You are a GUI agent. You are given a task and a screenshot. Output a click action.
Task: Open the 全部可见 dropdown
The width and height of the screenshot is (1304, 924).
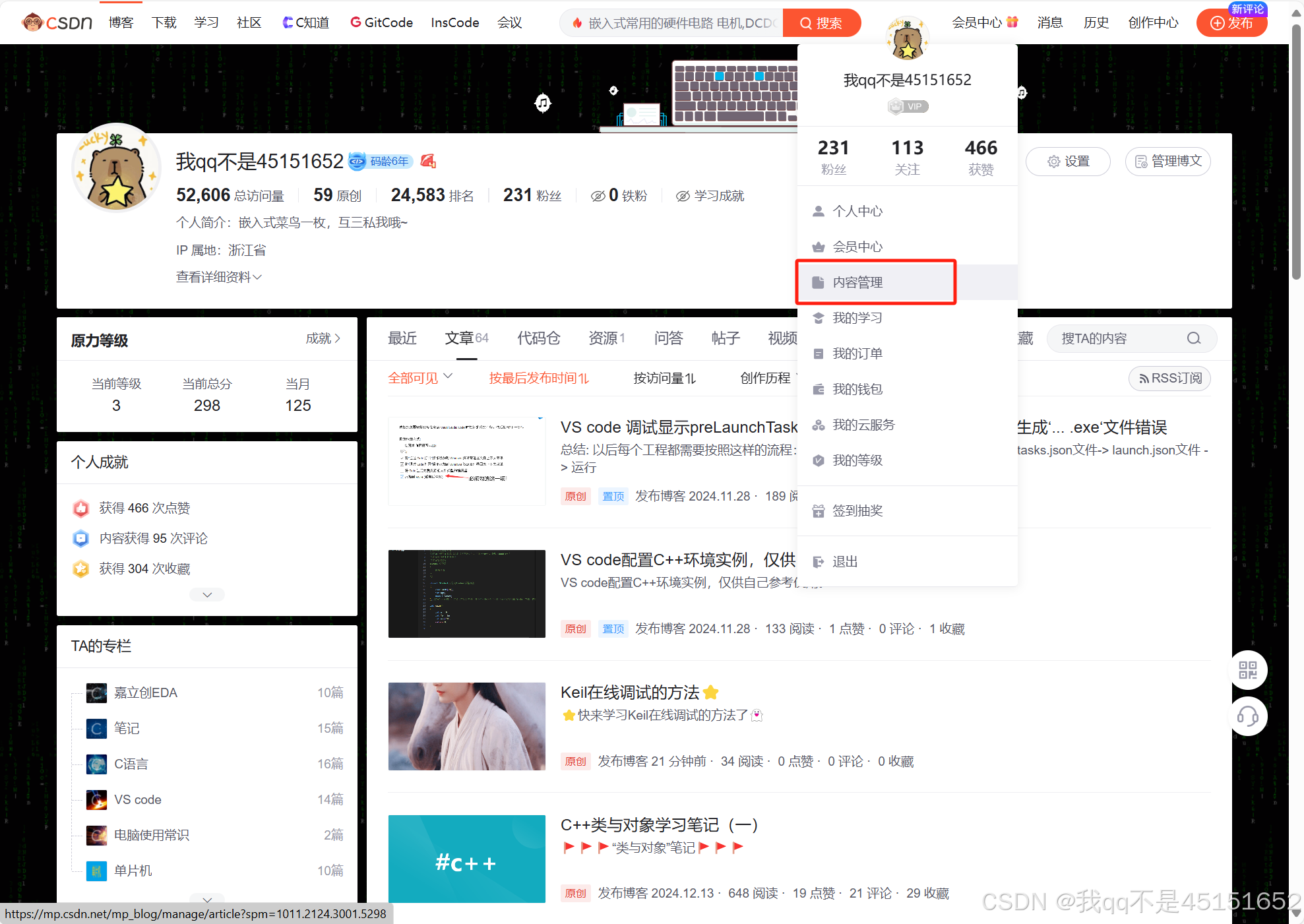(x=420, y=378)
